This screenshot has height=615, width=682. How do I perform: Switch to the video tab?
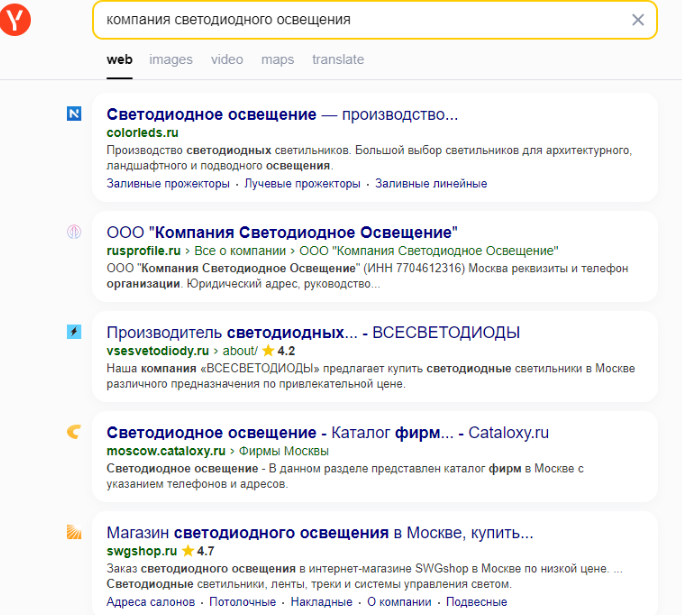(227, 60)
